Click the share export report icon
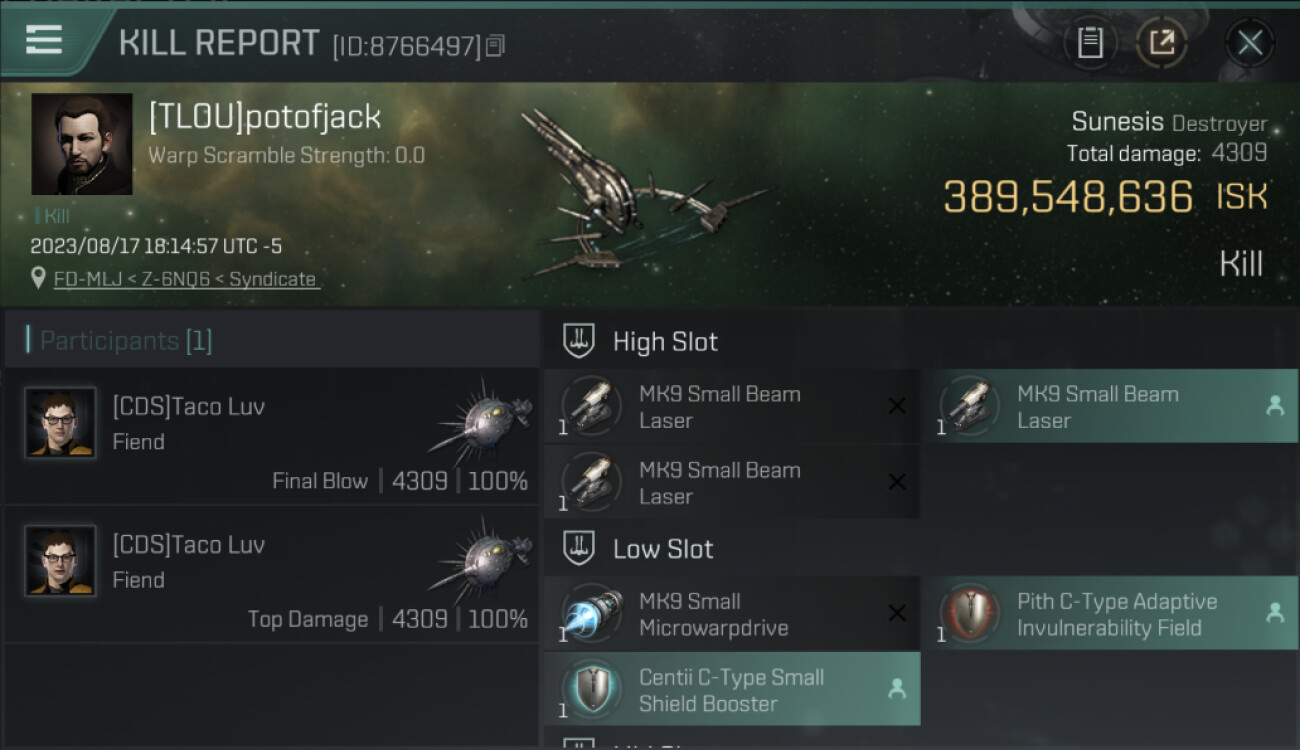 coord(1162,43)
